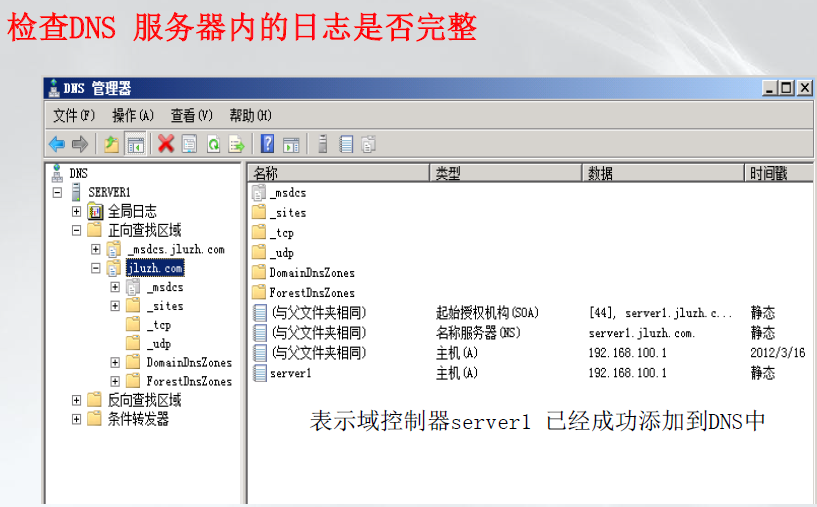This screenshot has height=507, width=817.
Task: Click the server1.jluzh.com. data cell
Action: pos(642,333)
